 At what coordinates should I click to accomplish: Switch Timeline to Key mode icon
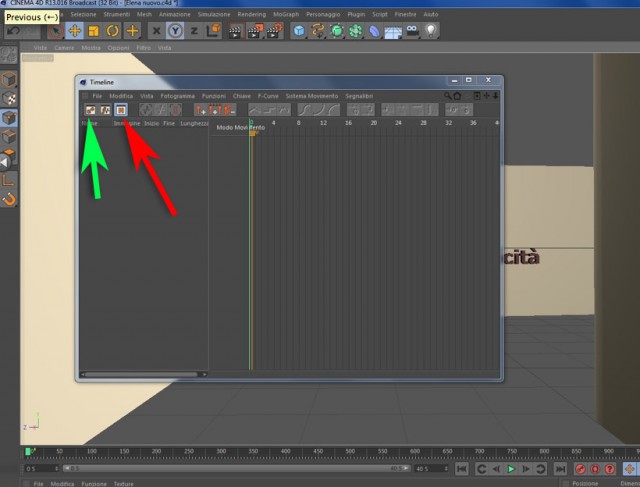pyautogui.click(x=90, y=109)
